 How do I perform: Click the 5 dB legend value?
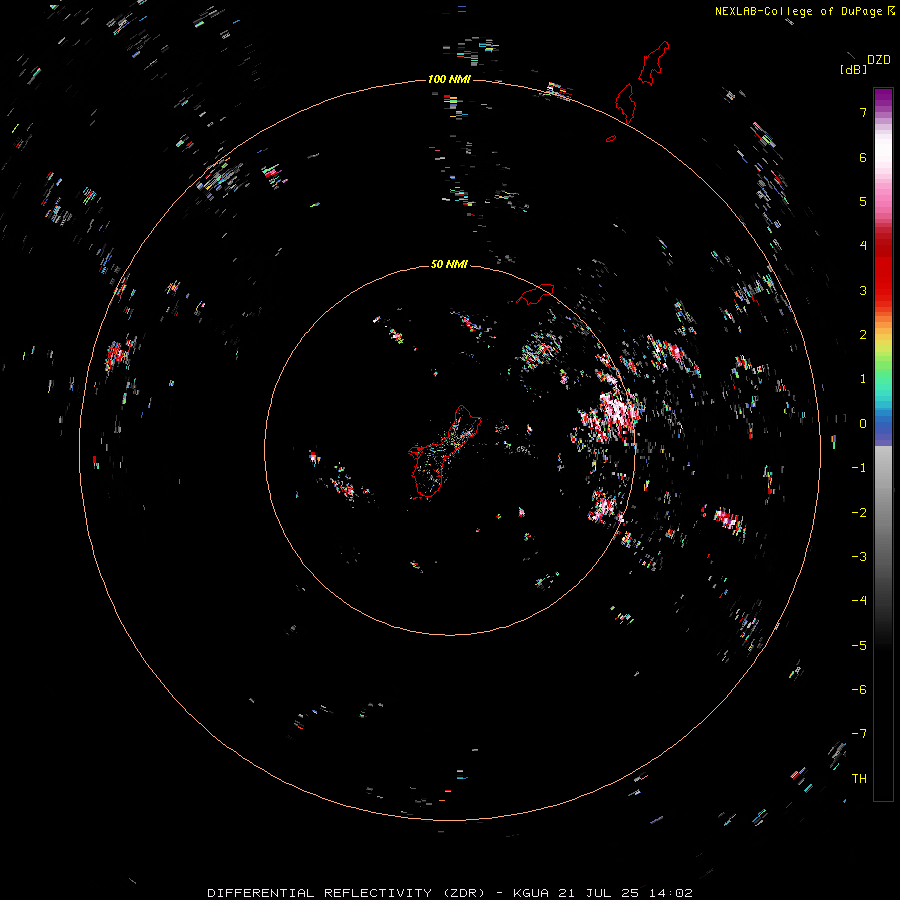(863, 201)
